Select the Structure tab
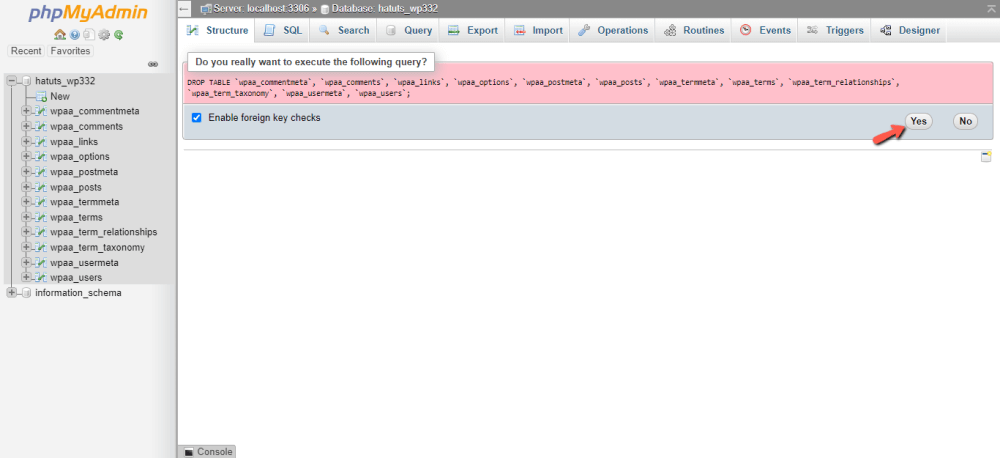 point(218,30)
